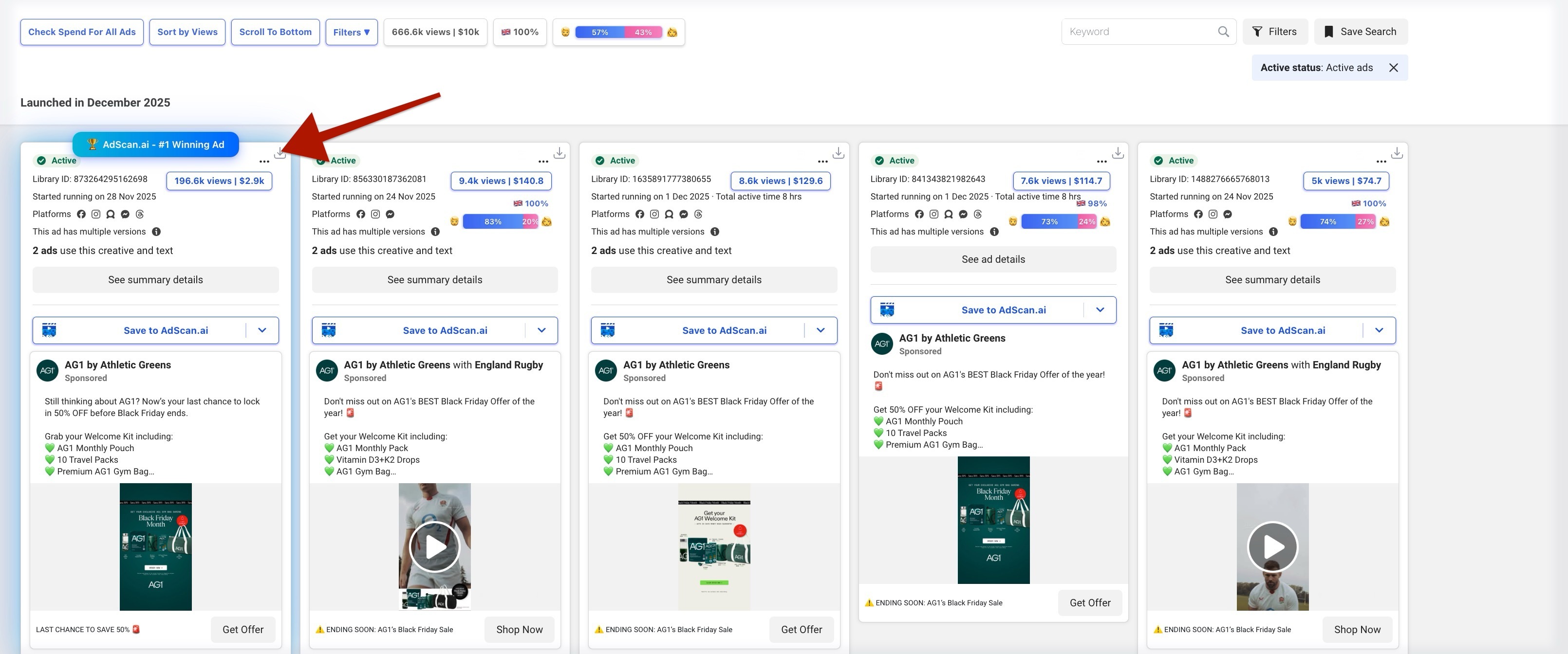This screenshot has width=1568, height=654.
Task: Open the Filters dropdown in the top toolbar
Action: [x=351, y=32]
